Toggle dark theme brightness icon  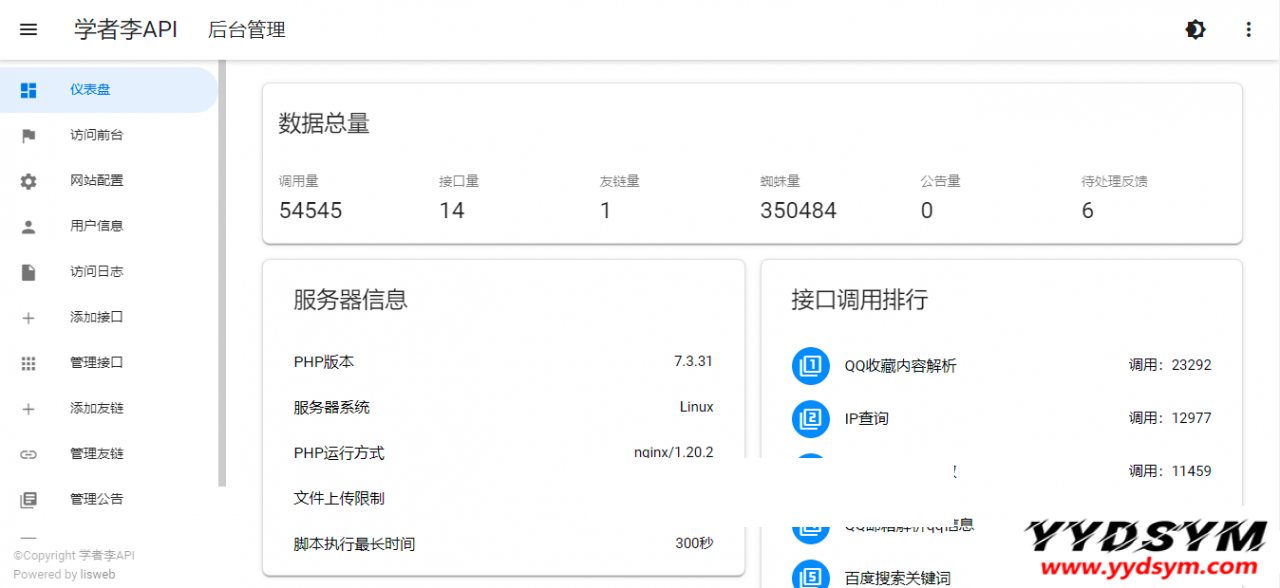(1195, 30)
